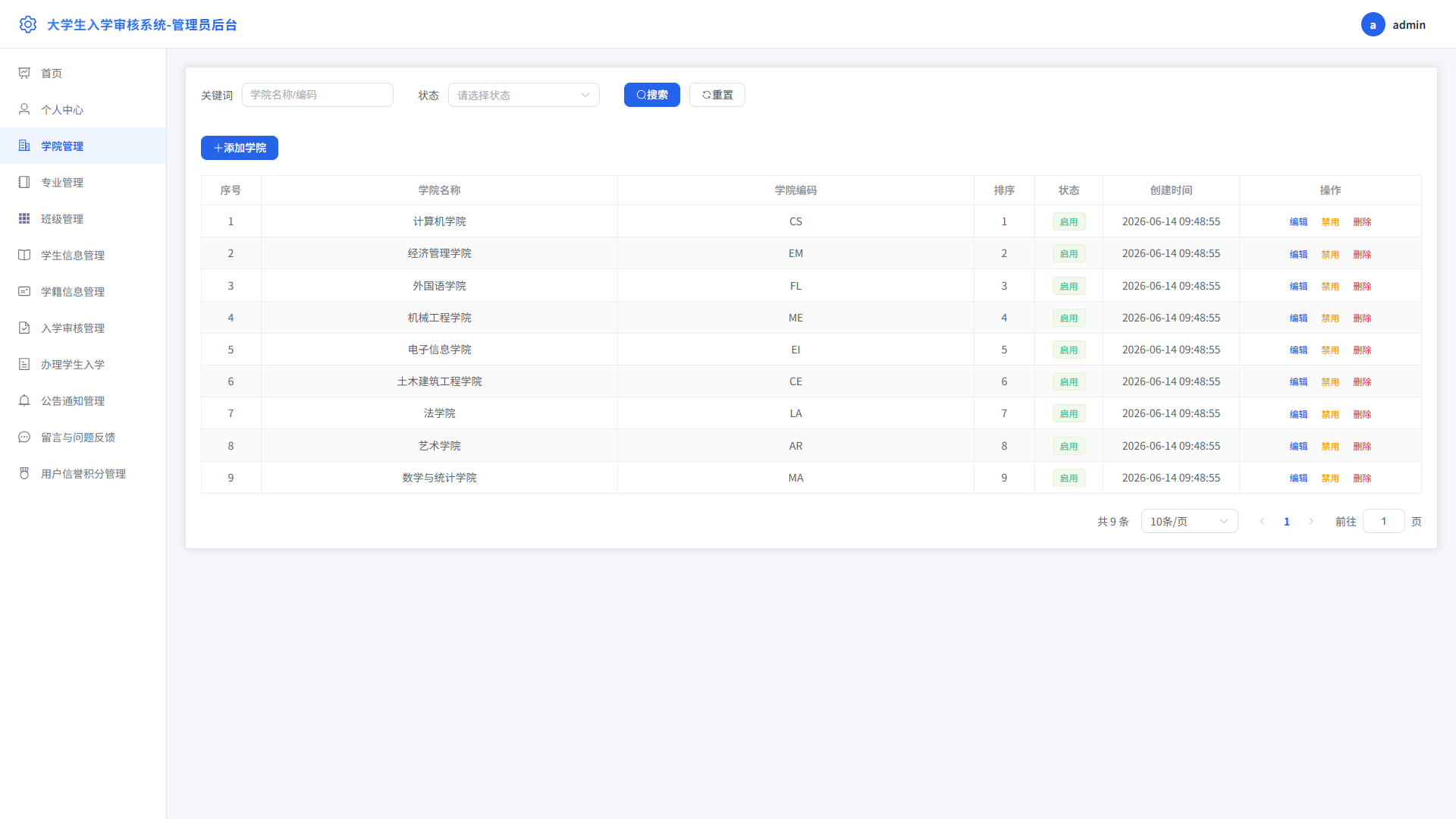
Task: Click the 留言与问题反馈 chat bubble icon
Action: click(x=24, y=437)
